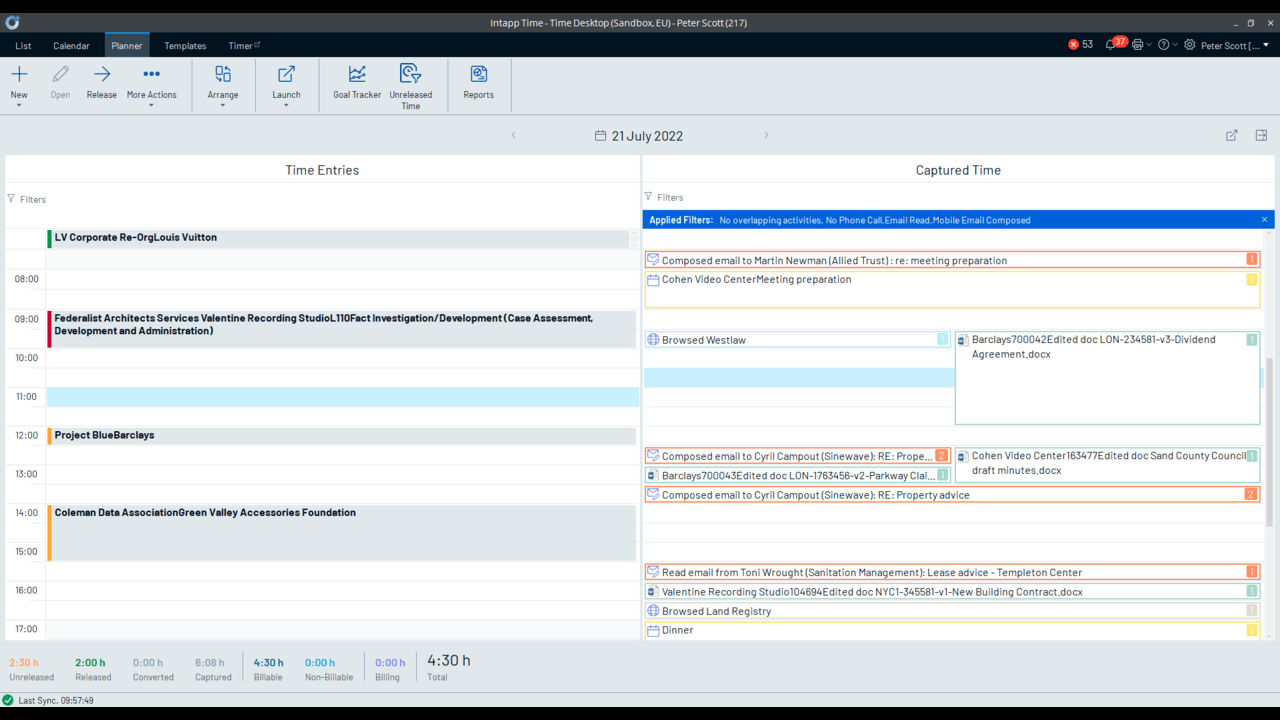The height and width of the screenshot is (720, 1280).
Task: Open the settings gear icon
Action: 1189,45
